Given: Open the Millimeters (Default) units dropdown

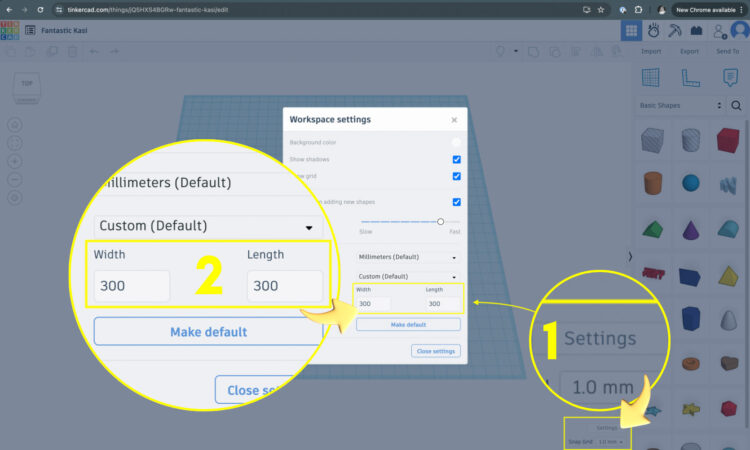Looking at the screenshot, I should [408, 257].
